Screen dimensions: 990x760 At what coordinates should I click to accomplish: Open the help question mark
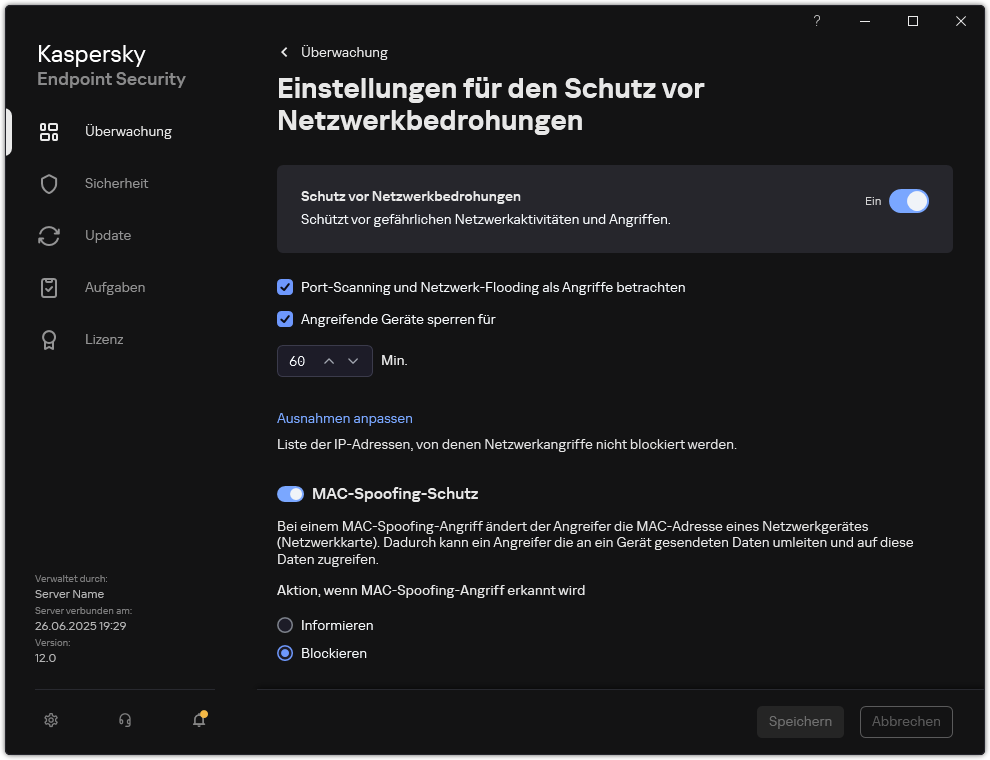(x=816, y=20)
